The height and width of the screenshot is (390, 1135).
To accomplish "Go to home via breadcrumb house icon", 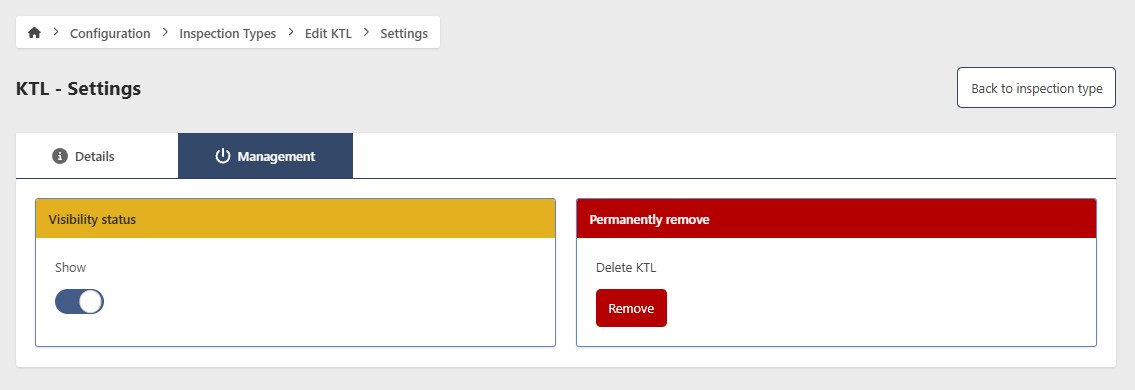I will (34, 33).
